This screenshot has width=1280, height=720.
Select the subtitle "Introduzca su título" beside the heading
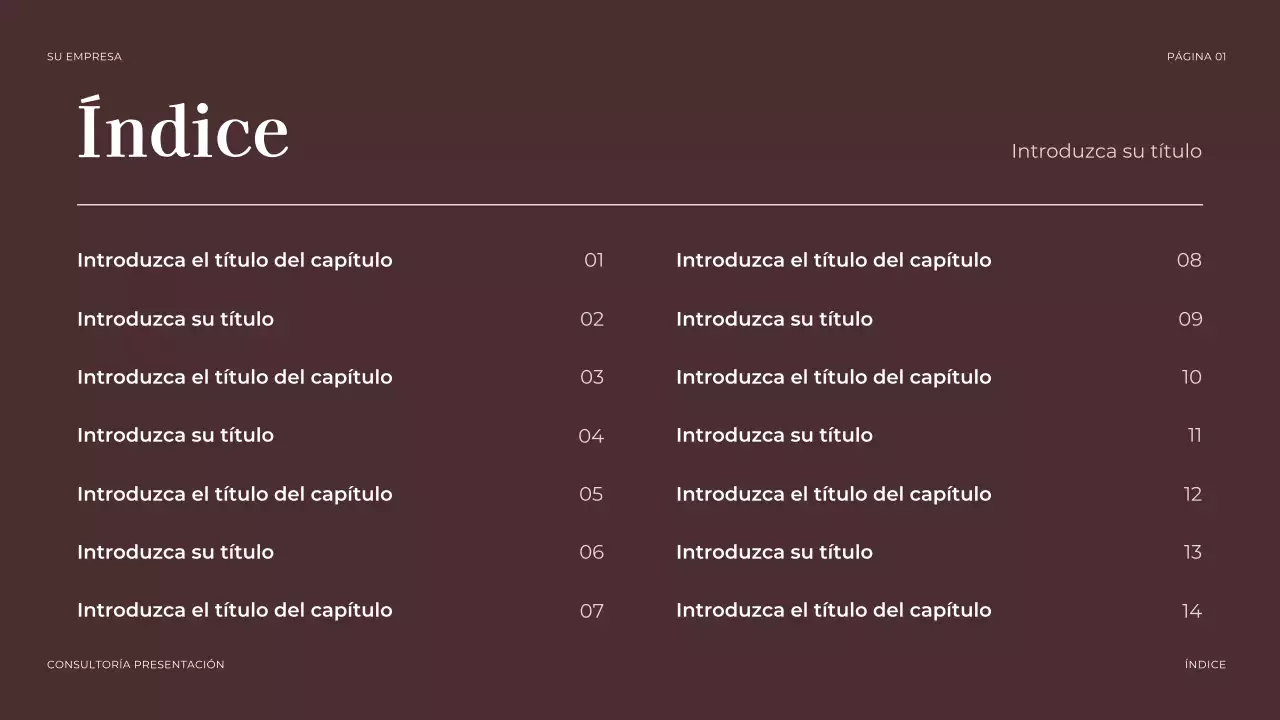[1106, 151]
